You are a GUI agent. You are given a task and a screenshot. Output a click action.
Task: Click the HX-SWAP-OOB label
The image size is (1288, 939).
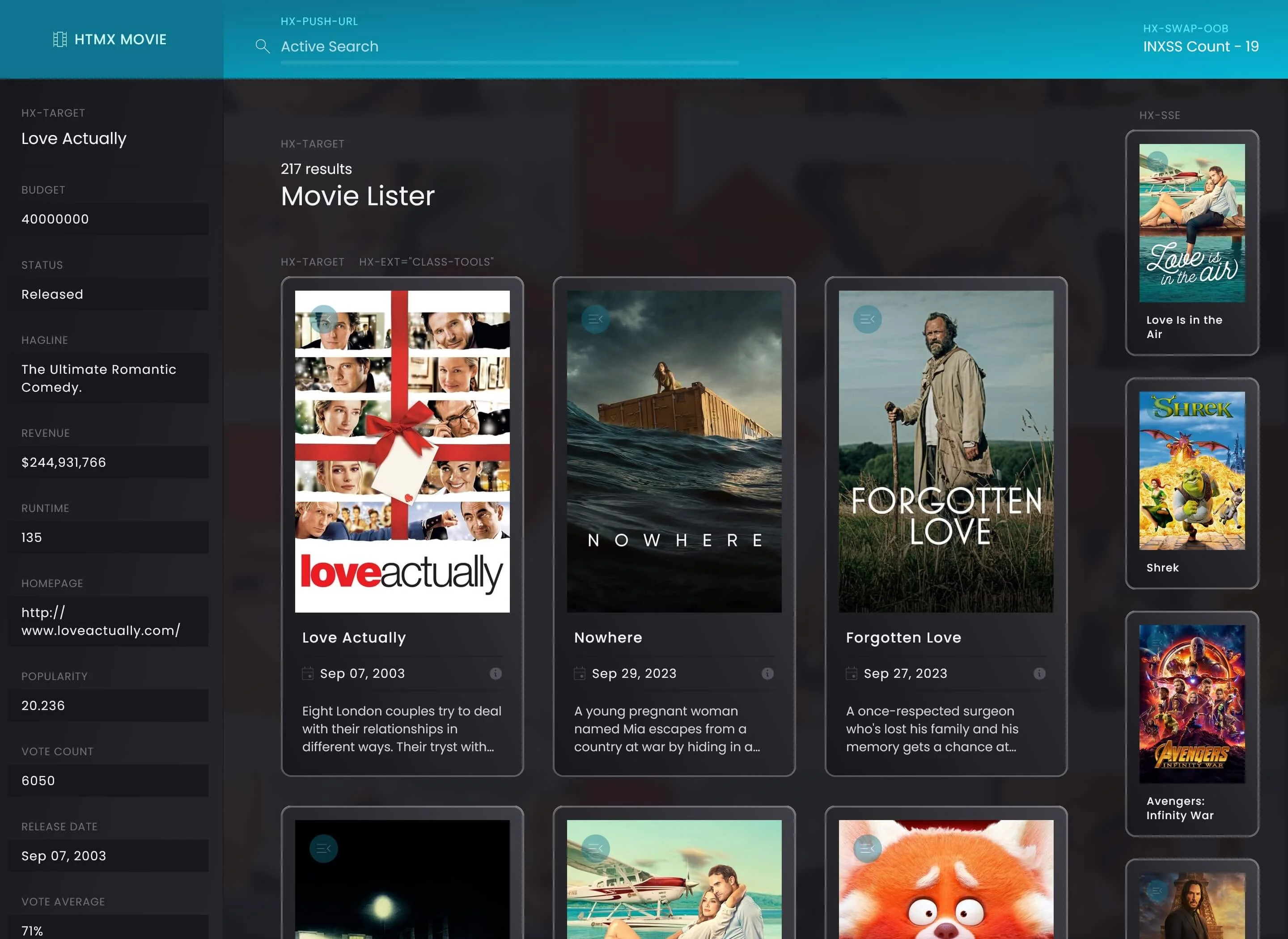1186,29
